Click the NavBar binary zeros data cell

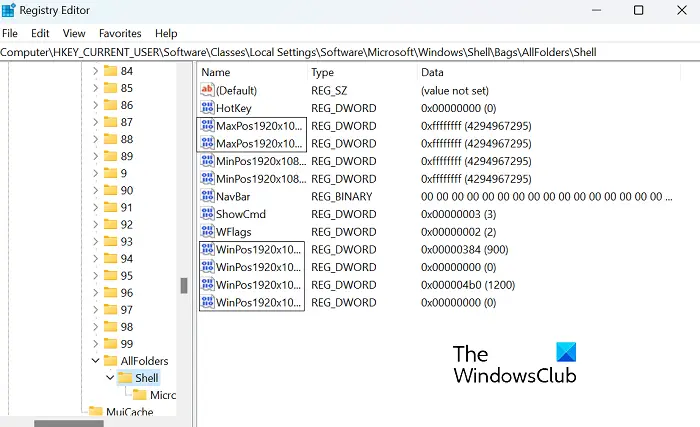(546, 197)
